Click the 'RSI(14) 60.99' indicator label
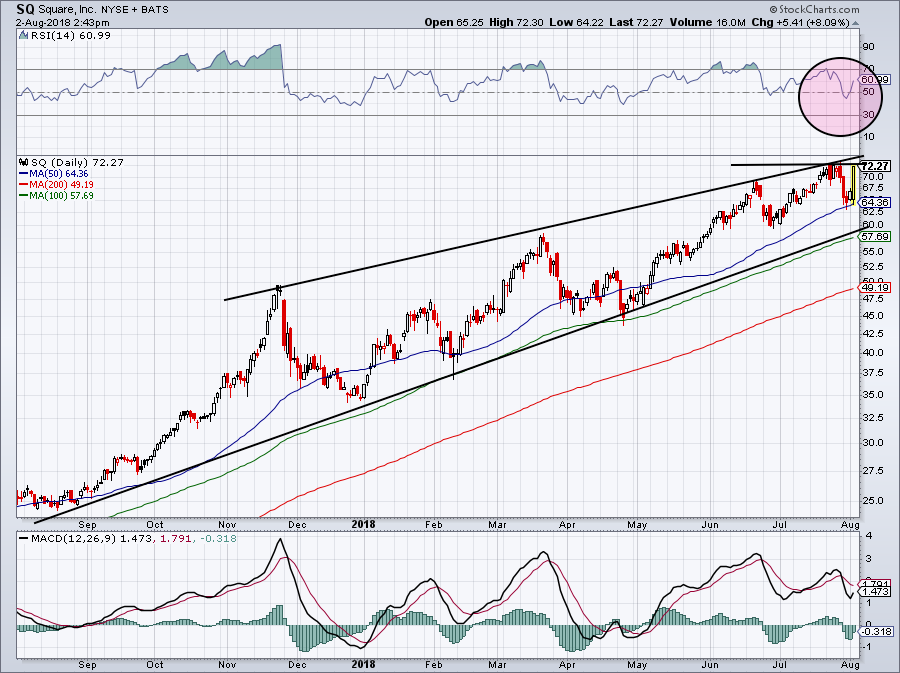The height and width of the screenshot is (673, 900). [71, 36]
